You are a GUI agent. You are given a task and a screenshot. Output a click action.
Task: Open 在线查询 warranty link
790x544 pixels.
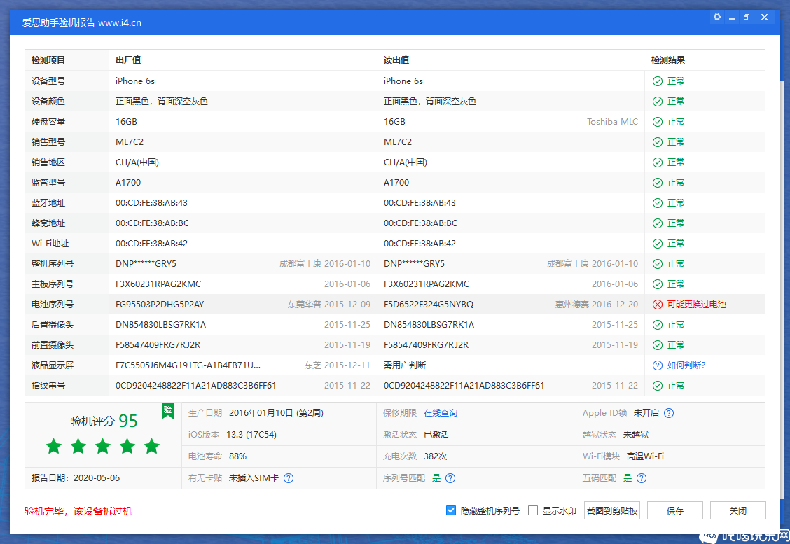440,413
